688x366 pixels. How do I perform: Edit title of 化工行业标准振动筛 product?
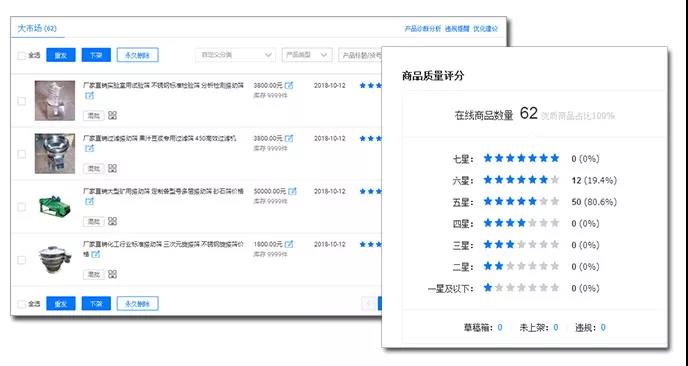pos(96,254)
